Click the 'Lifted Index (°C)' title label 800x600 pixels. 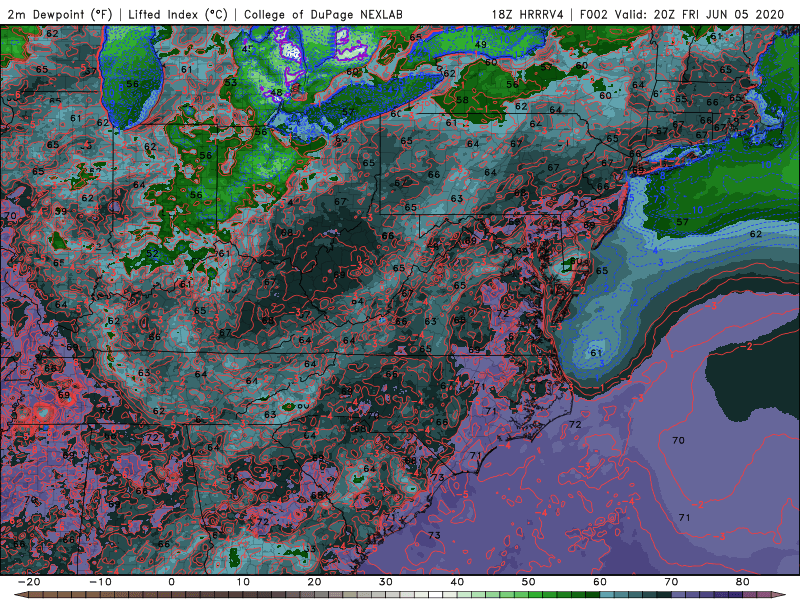(178, 15)
